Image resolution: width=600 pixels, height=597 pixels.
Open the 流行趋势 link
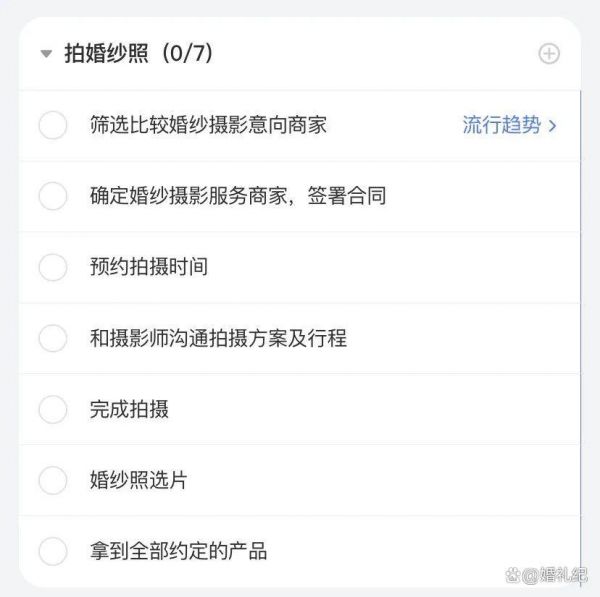click(502, 125)
